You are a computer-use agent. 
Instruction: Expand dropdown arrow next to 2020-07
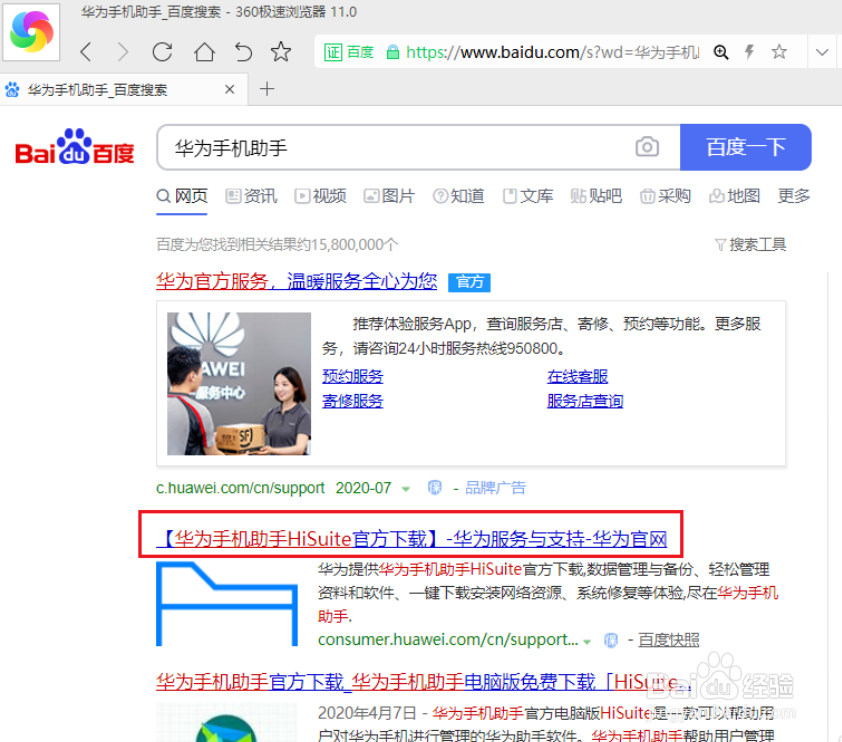pyautogui.click(x=406, y=489)
